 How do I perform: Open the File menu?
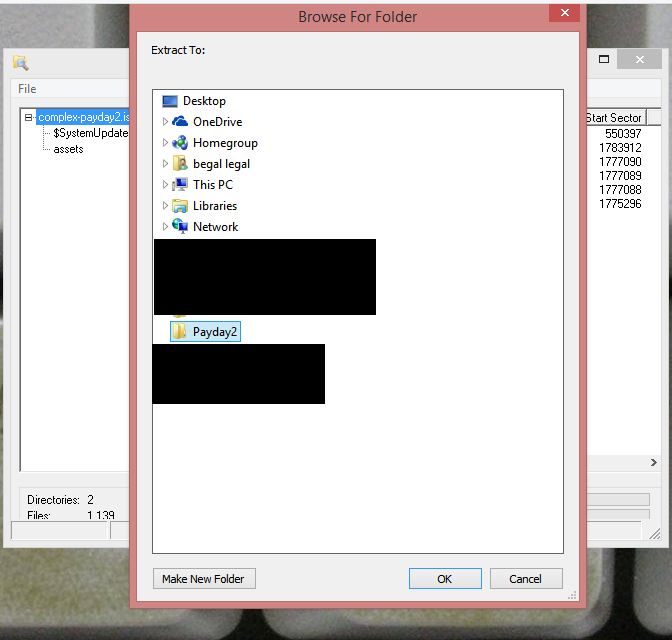coord(27,89)
